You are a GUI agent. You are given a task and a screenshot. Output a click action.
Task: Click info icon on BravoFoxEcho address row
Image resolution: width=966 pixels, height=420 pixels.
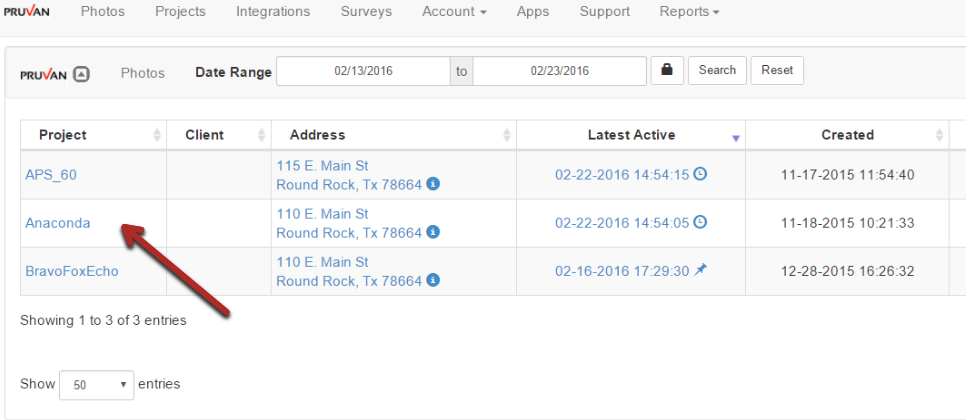433,281
